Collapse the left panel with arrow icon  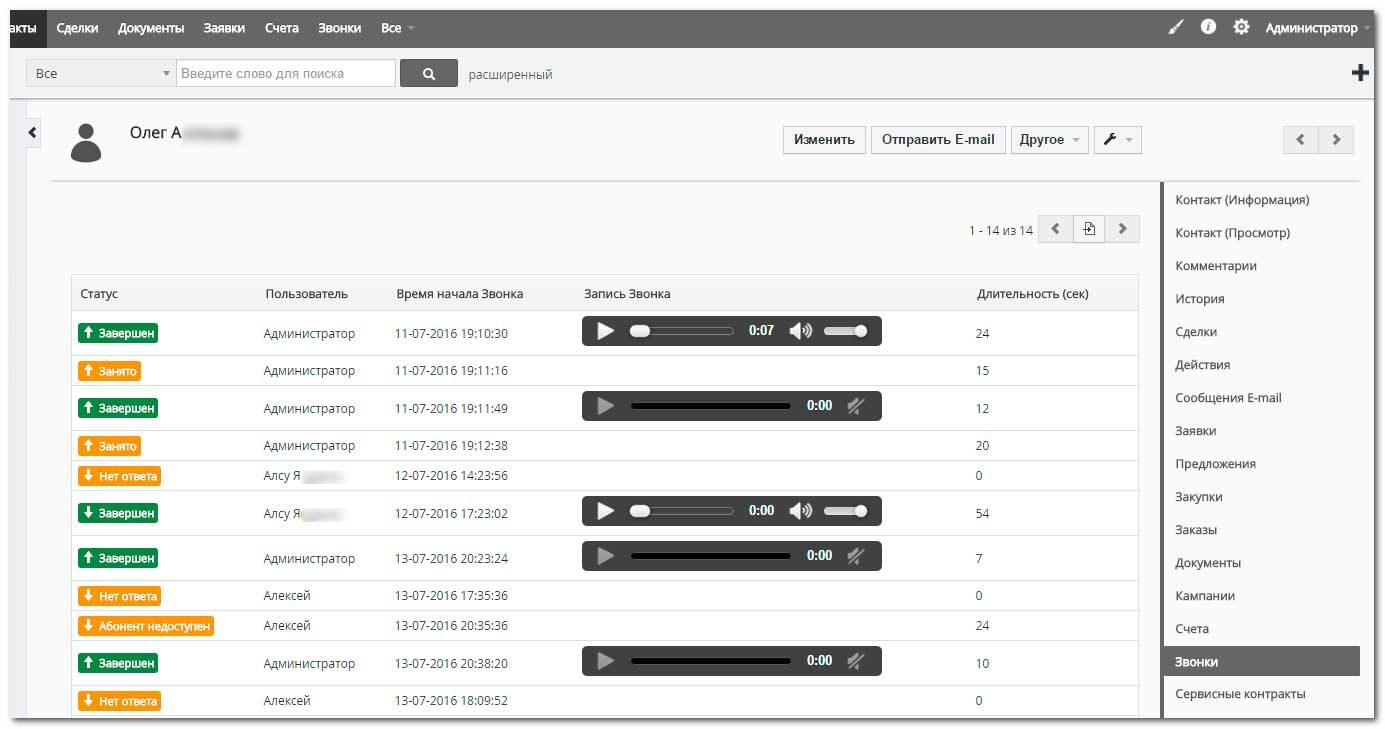click(32, 132)
